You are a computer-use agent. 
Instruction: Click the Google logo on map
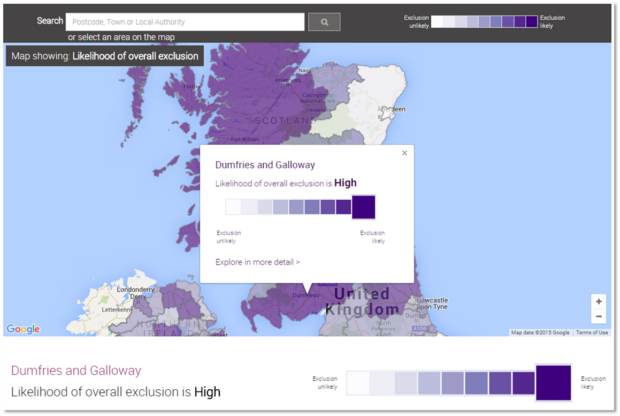point(23,329)
